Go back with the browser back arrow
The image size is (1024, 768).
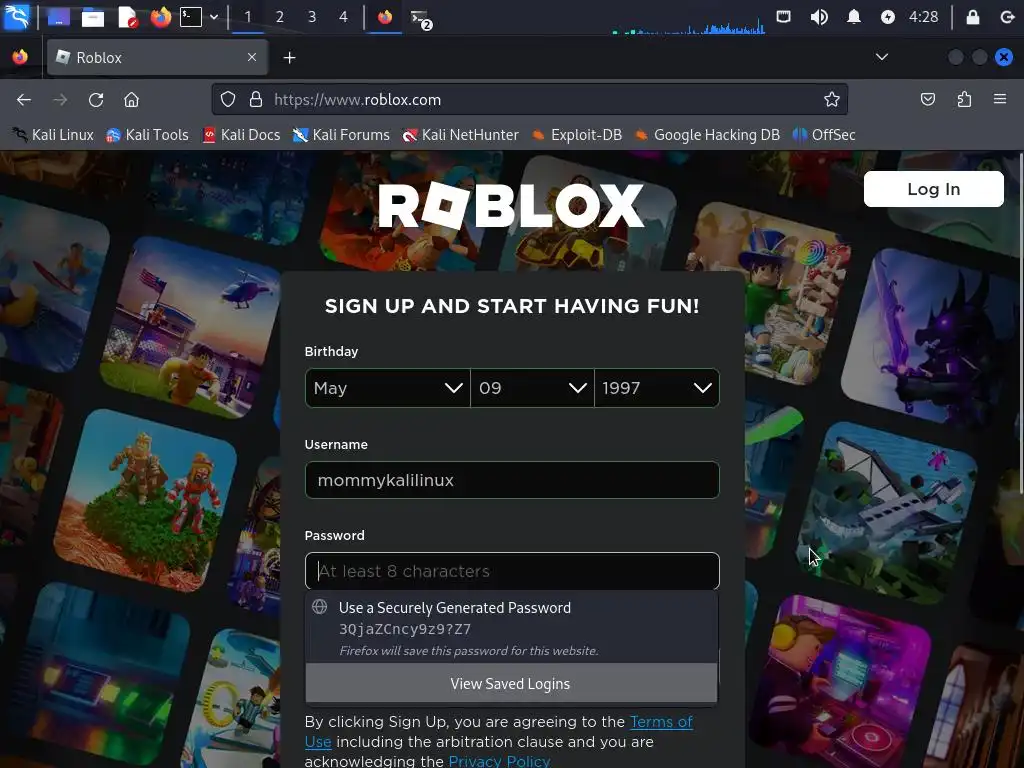(24, 99)
